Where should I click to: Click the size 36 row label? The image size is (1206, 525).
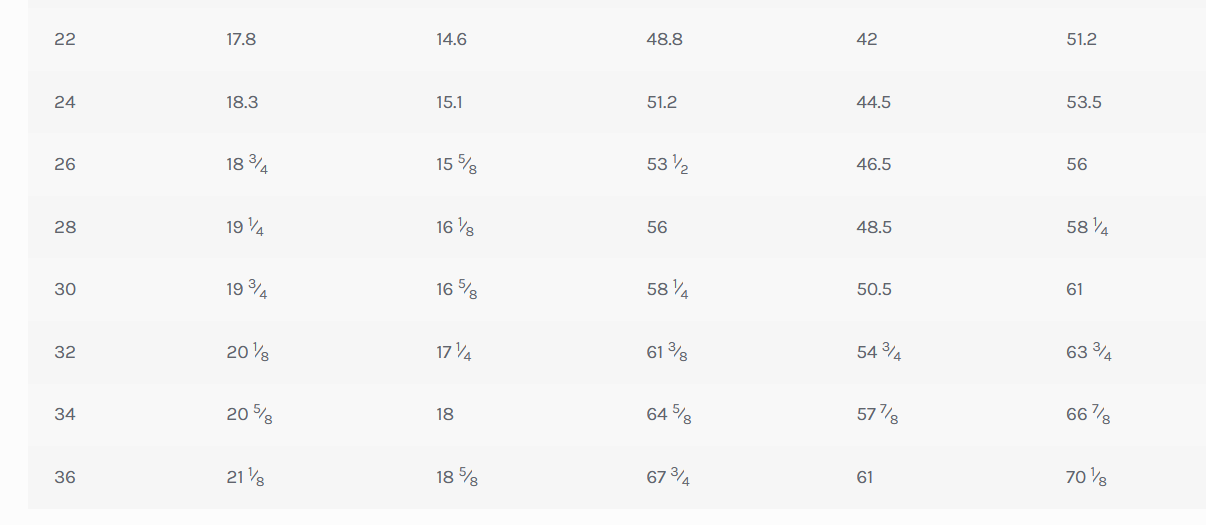pyautogui.click(x=65, y=477)
